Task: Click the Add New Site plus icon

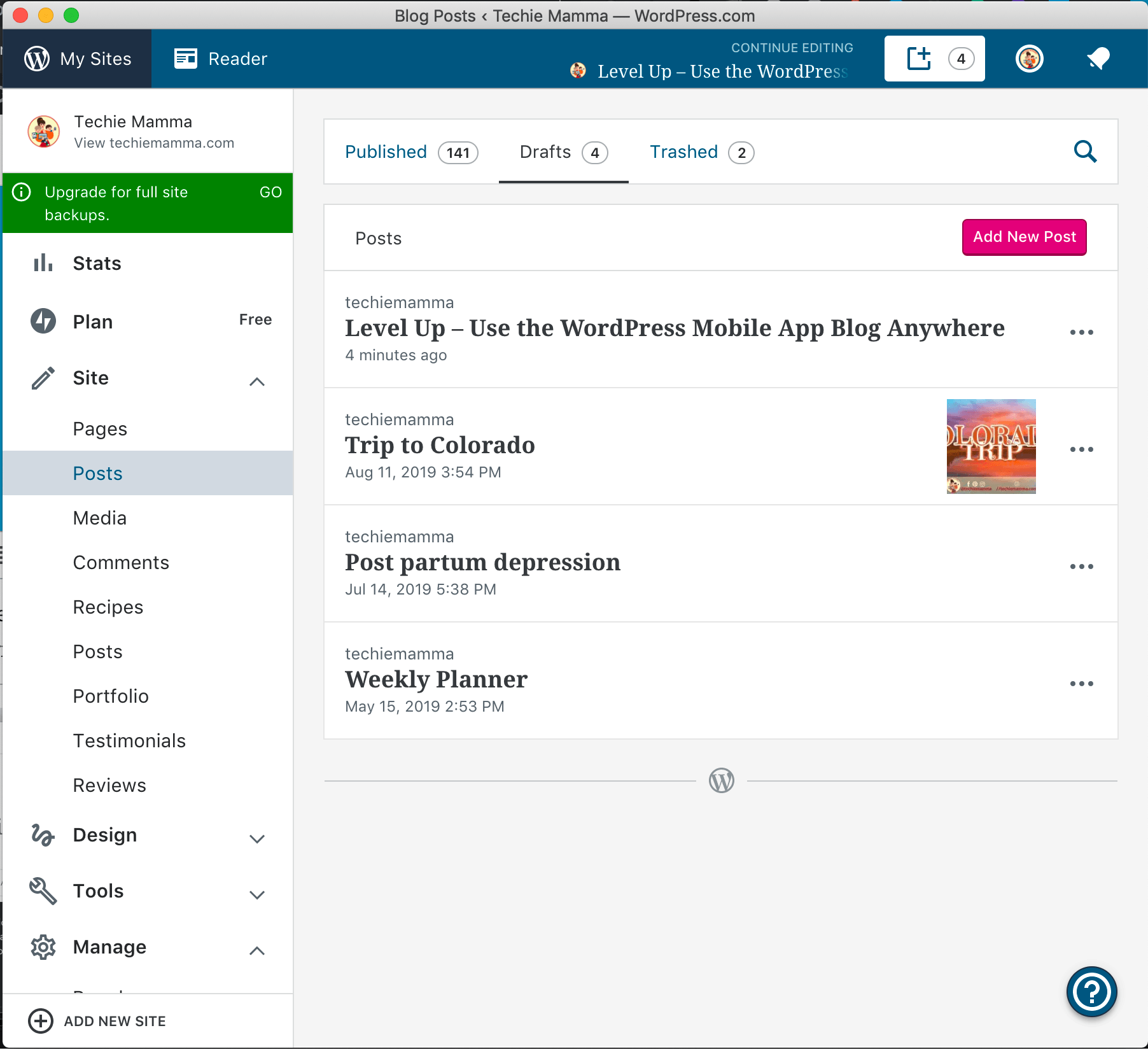Action: (41, 1021)
